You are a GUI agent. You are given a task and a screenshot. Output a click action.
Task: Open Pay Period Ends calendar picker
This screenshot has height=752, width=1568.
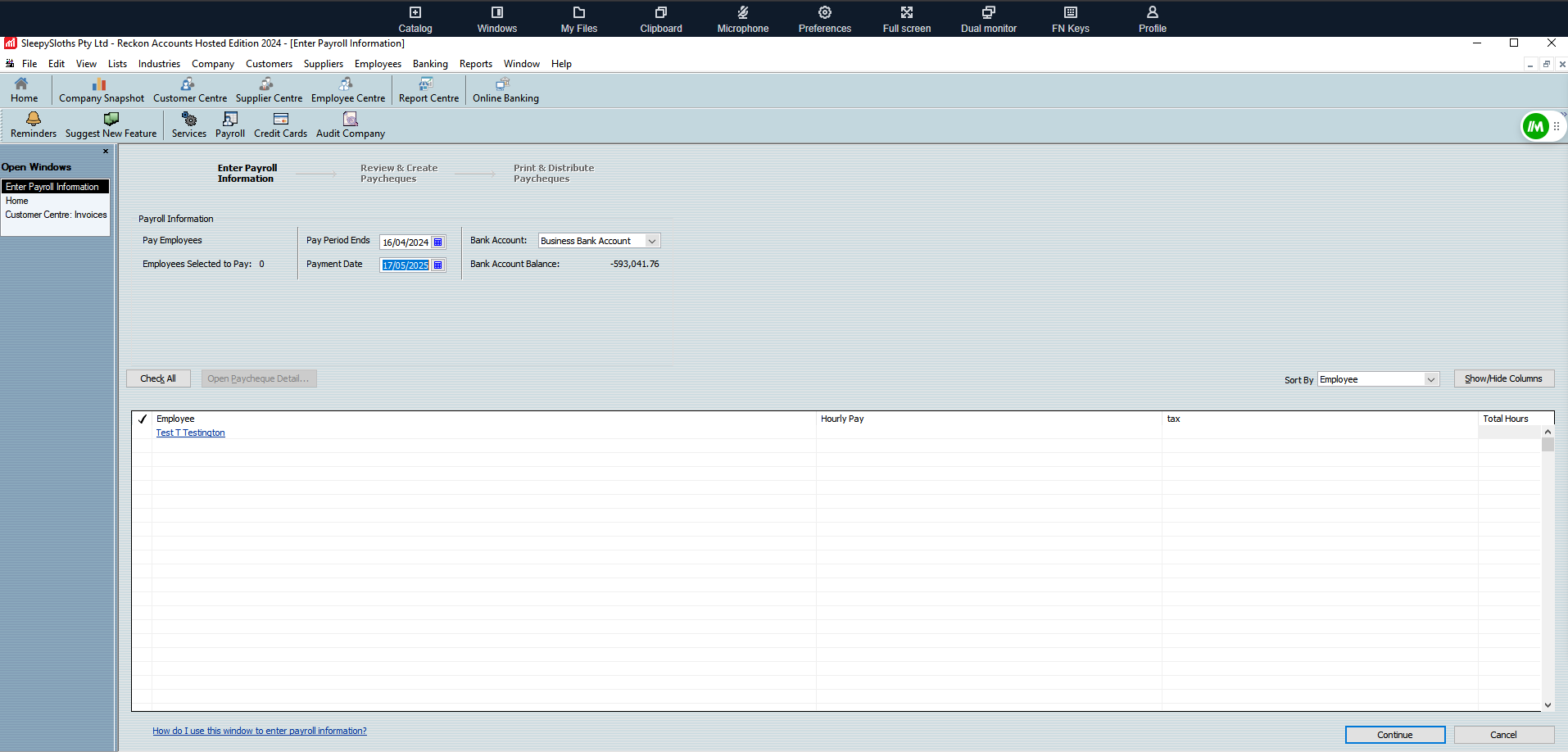438,242
